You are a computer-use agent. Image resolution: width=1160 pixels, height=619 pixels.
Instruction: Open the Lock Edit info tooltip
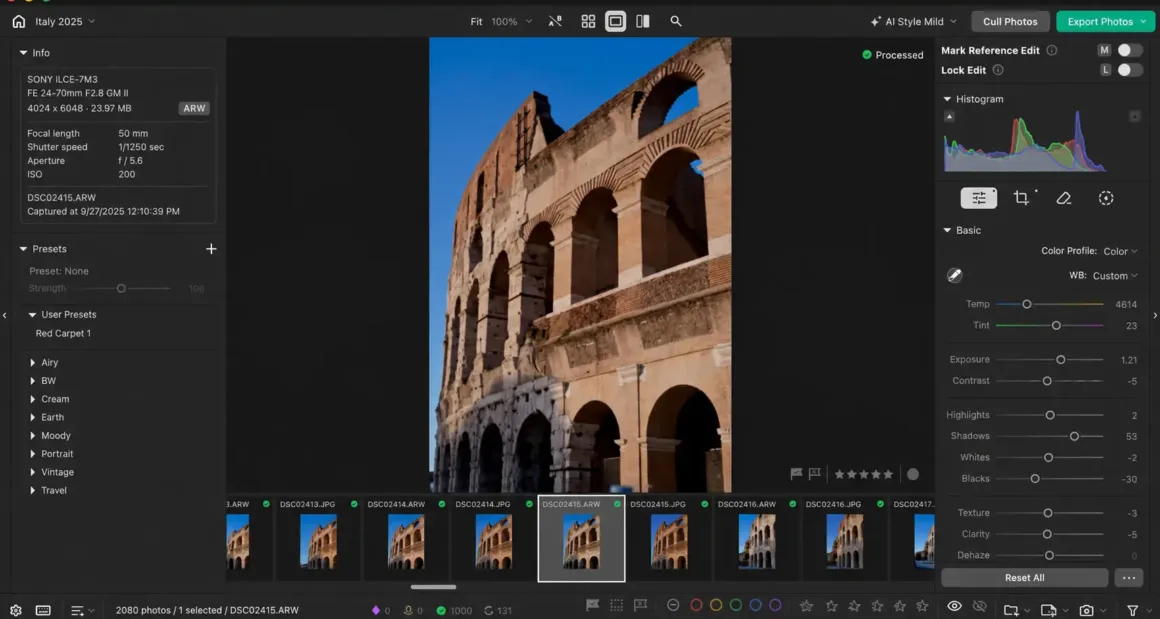click(x=997, y=70)
